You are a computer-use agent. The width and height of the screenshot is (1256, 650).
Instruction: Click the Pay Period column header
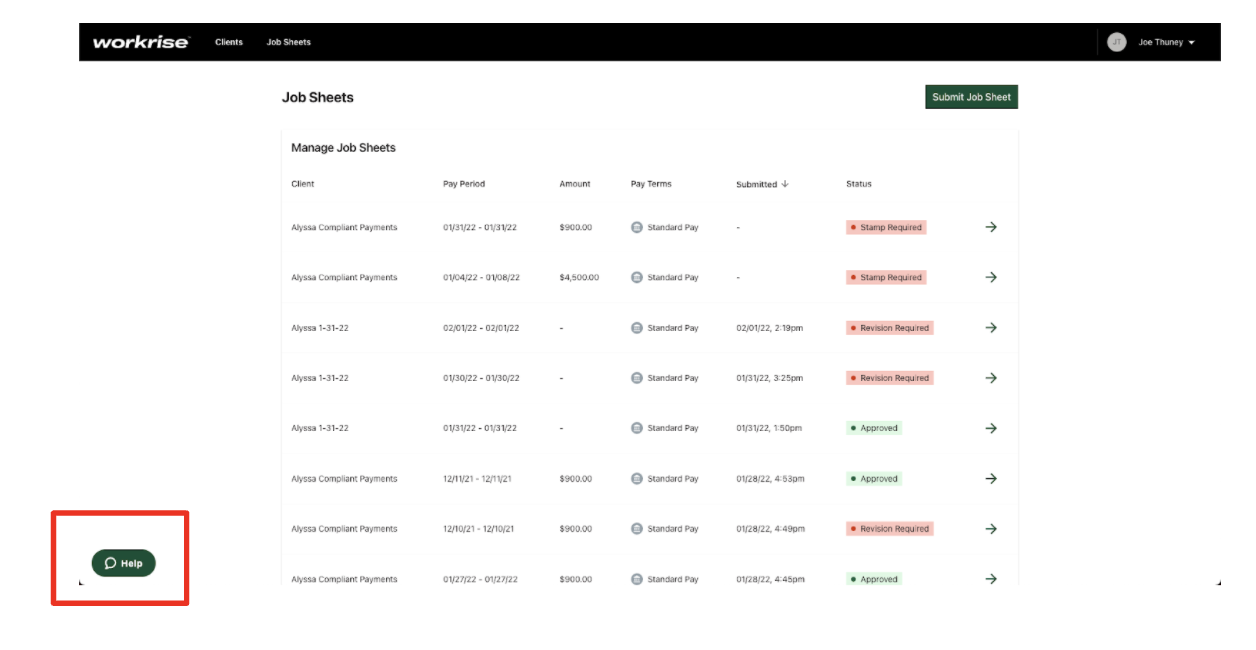coord(464,184)
